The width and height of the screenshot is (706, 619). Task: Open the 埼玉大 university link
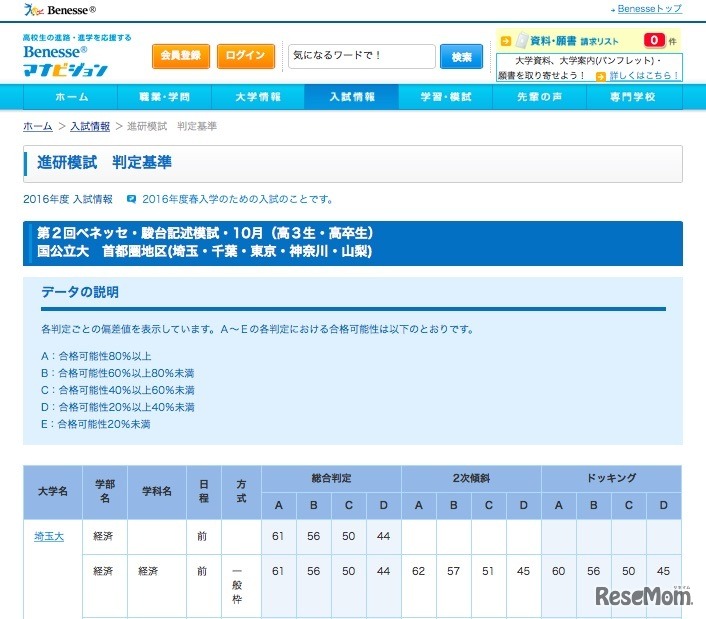click(x=49, y=536)
